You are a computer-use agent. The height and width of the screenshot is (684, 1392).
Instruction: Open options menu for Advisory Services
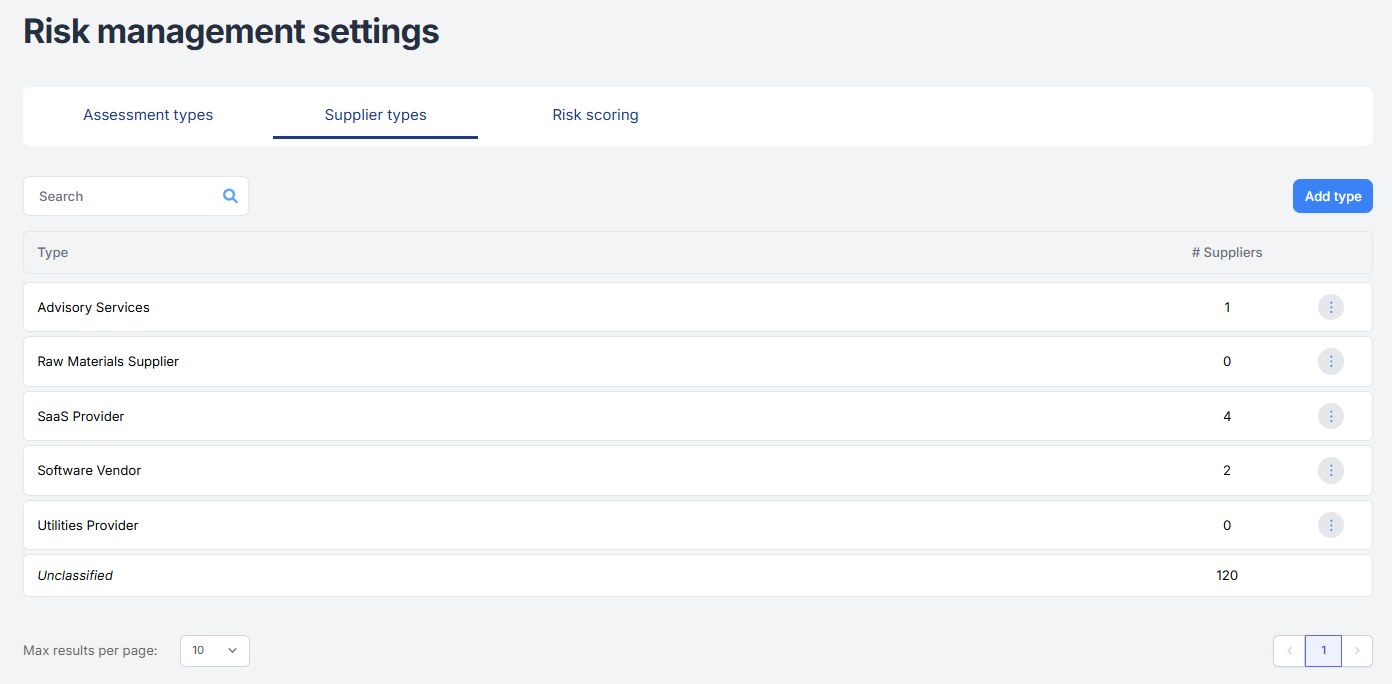coord(1330,307)
